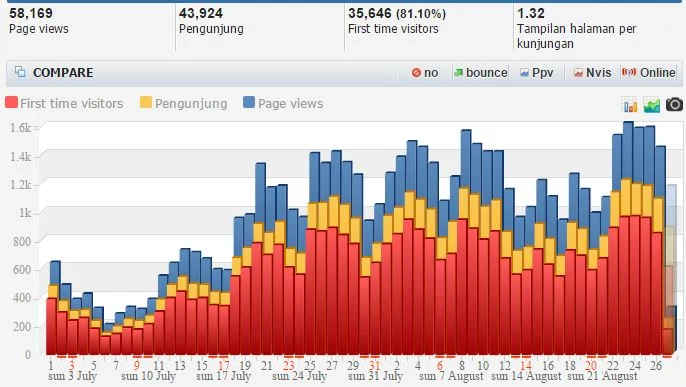Screen dimensions: 686x387
Task: Click the Online broadcast signal icon
Action: pos(629,72)
